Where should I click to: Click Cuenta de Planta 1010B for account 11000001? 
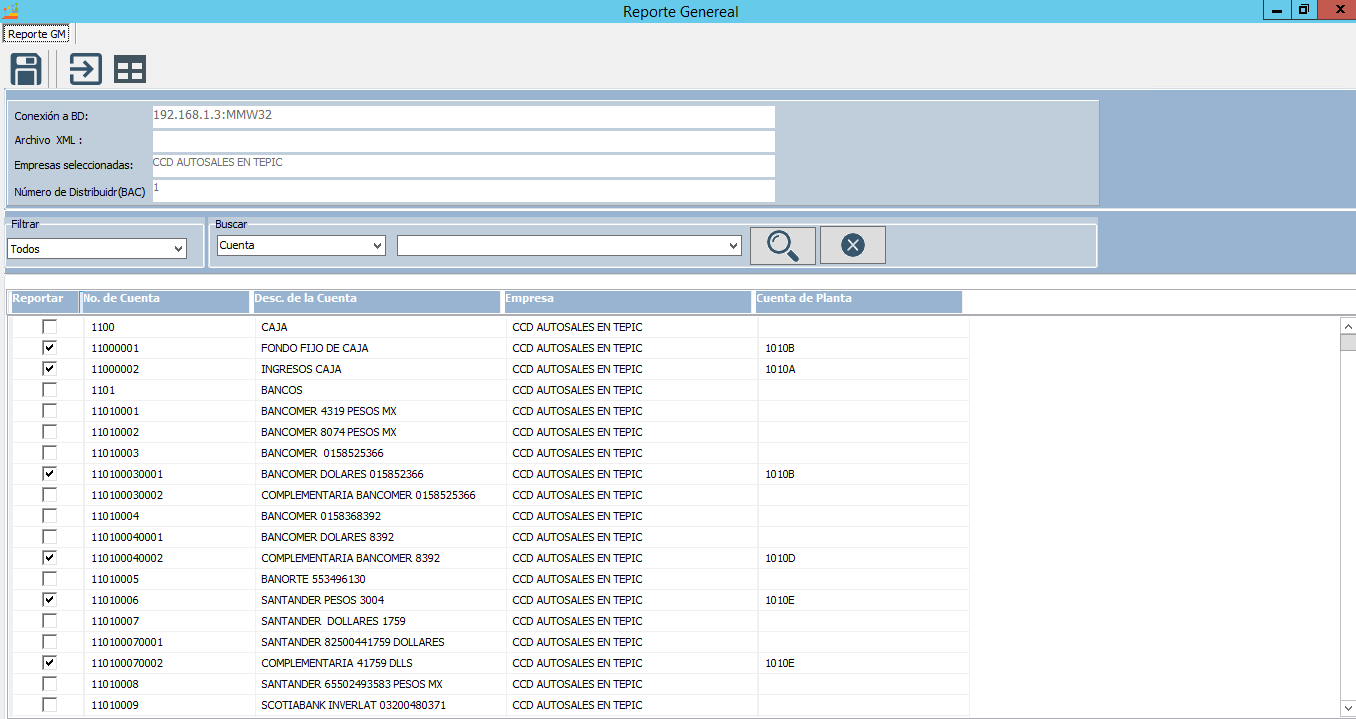click(863, 348)
